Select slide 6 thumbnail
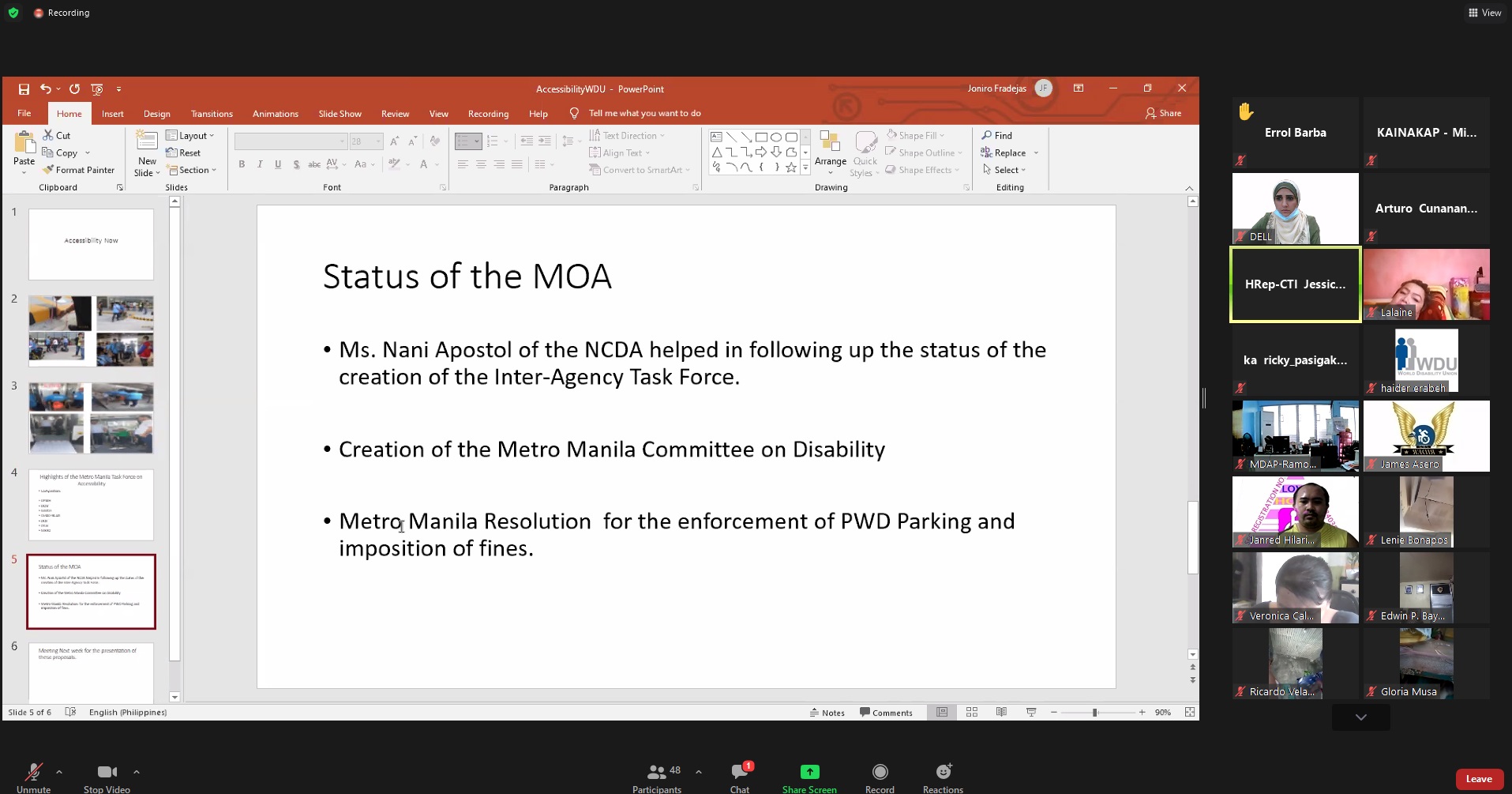Image resolution: width=1512 pixels, height=794 pixels. tap(91, 672)
